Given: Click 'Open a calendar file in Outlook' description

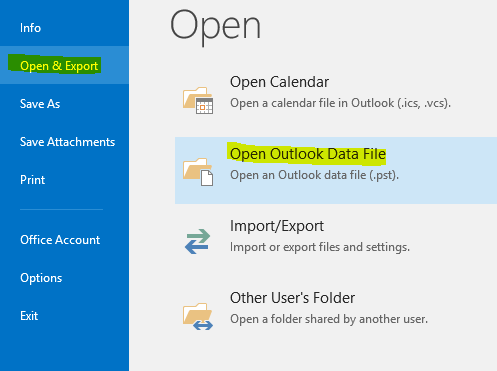Looking at the screenshot, I should 340,103.
